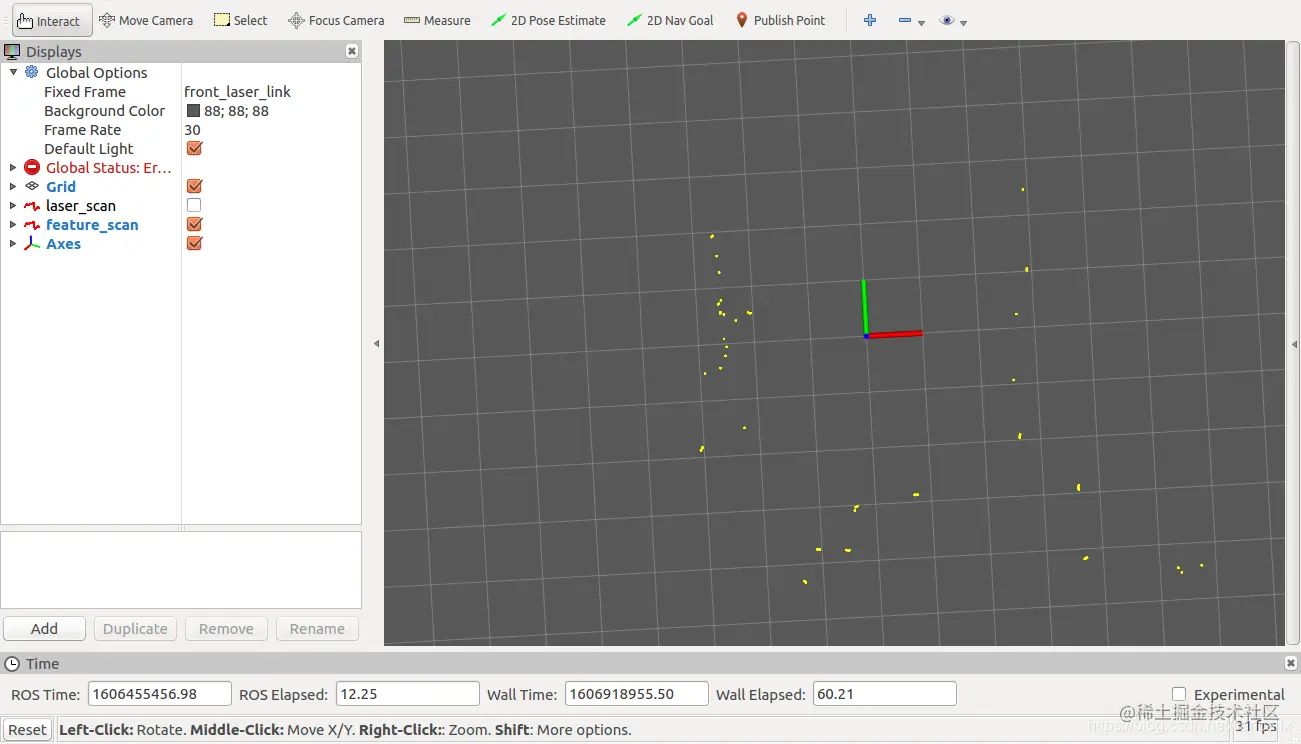This screenshot has width=1301, height=744.
Task: Click the ROS Elapsed field
Action: click(x=408, y=694)
